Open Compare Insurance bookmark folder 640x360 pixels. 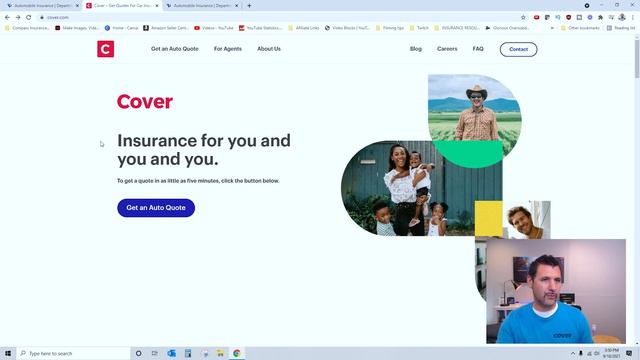(x=27, y=28)
